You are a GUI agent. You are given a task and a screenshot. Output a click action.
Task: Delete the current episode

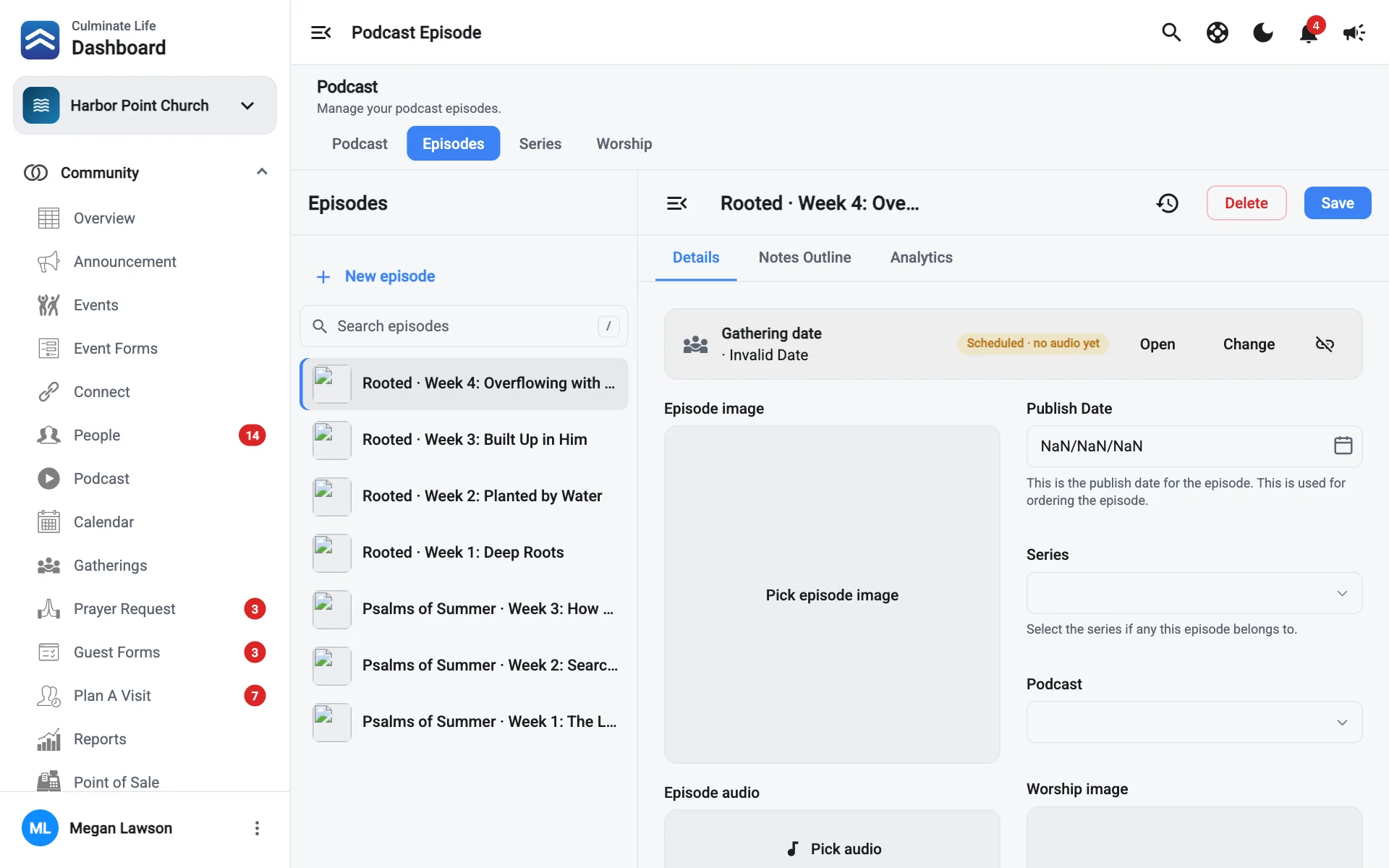1246,203
